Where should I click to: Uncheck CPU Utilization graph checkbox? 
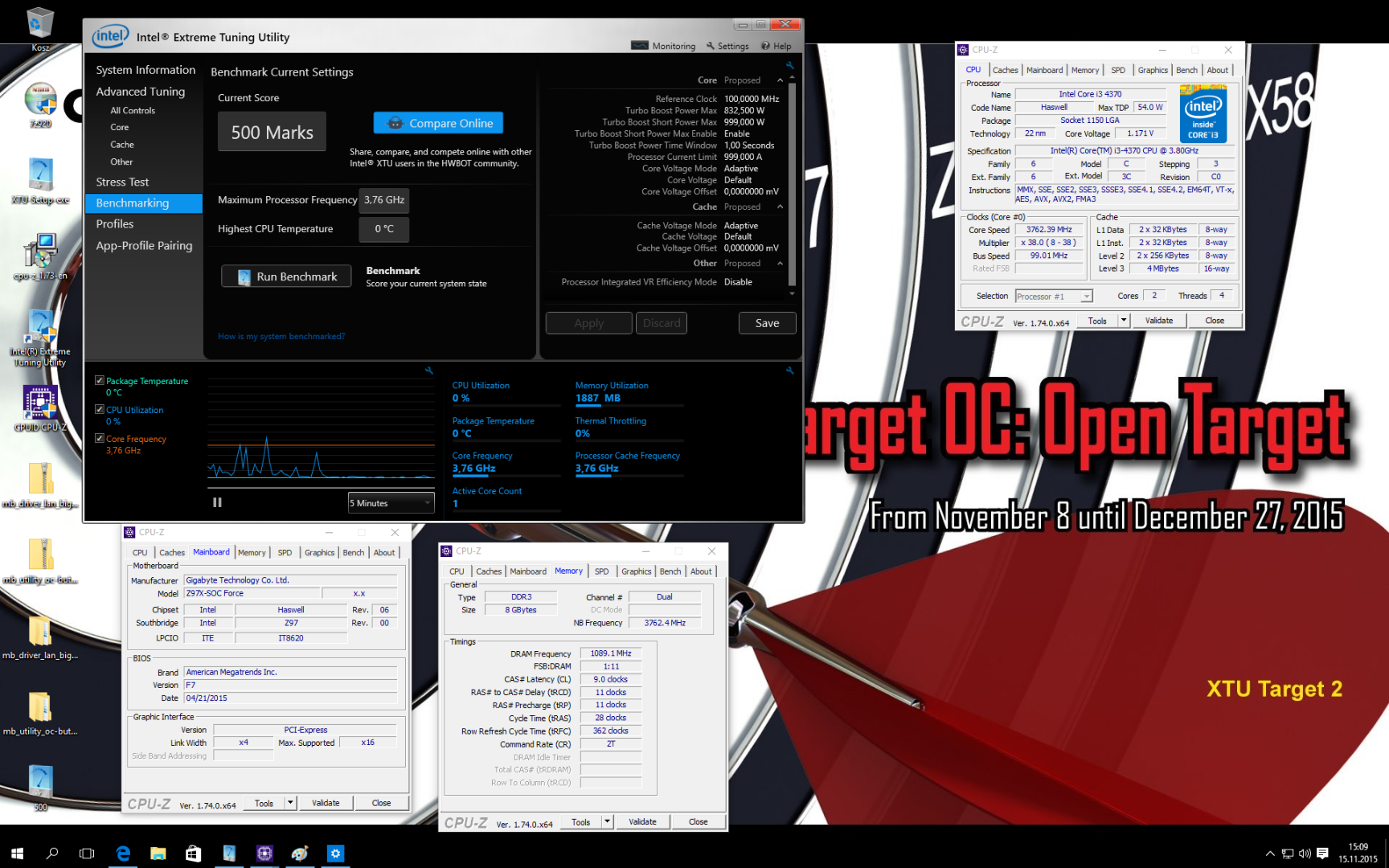[100, 409]
